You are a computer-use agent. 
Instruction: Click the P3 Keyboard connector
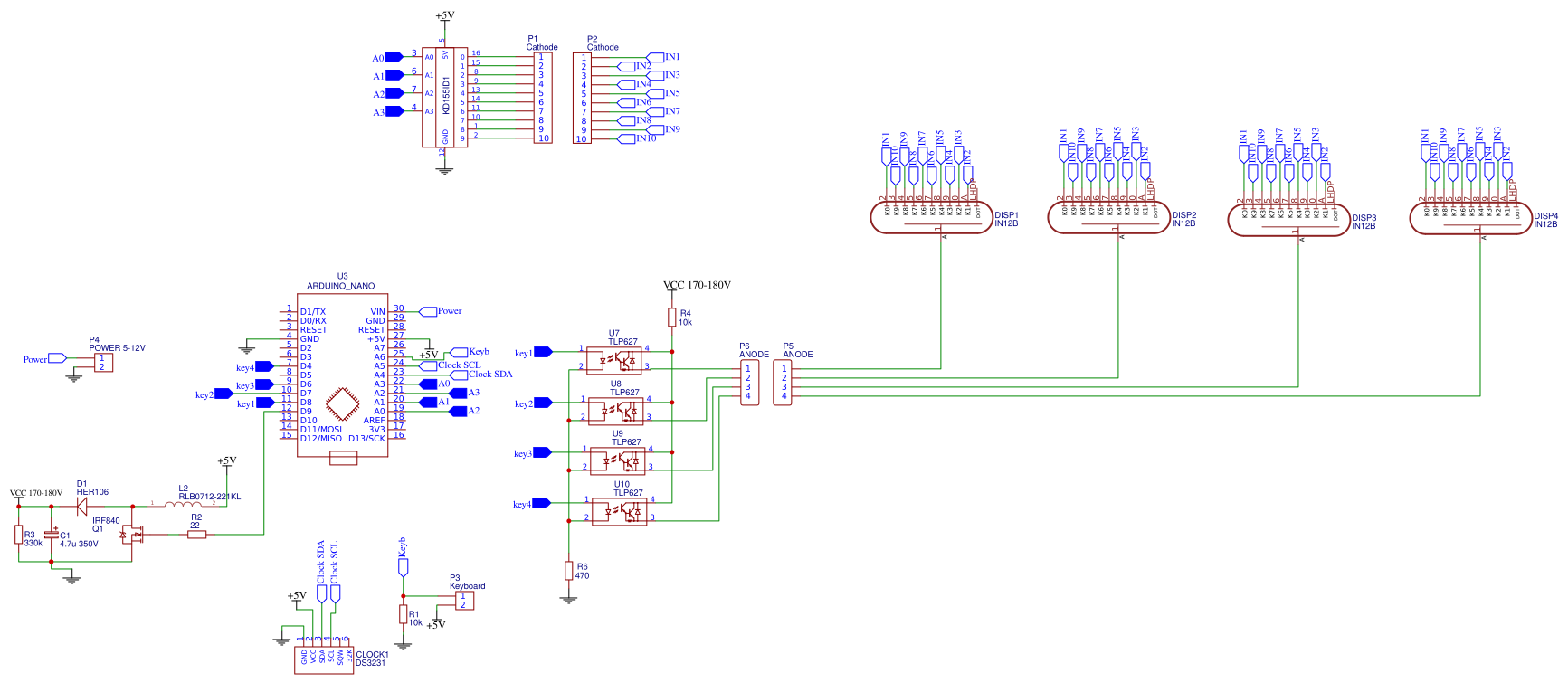pos(464,601)
